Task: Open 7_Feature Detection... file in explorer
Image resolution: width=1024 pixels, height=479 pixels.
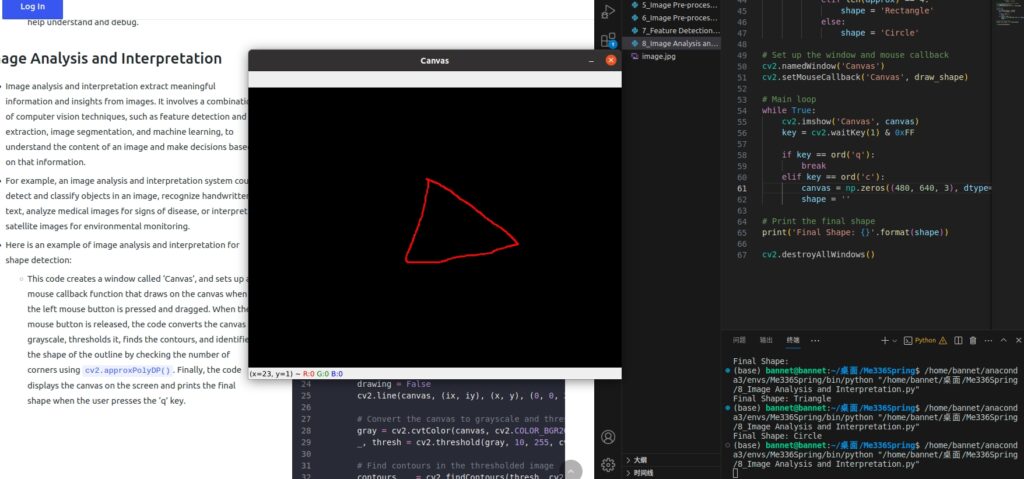Action: click(675, 31)
